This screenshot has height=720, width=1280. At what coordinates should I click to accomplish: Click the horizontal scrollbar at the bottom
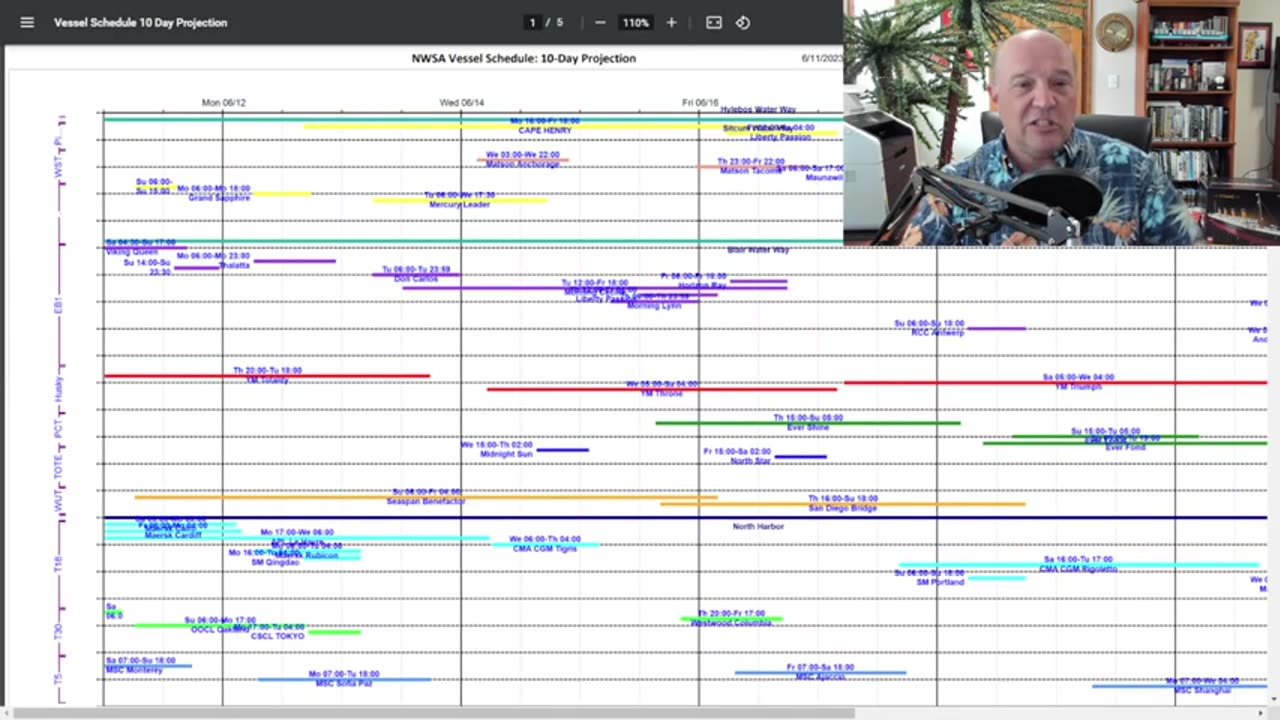434,713
